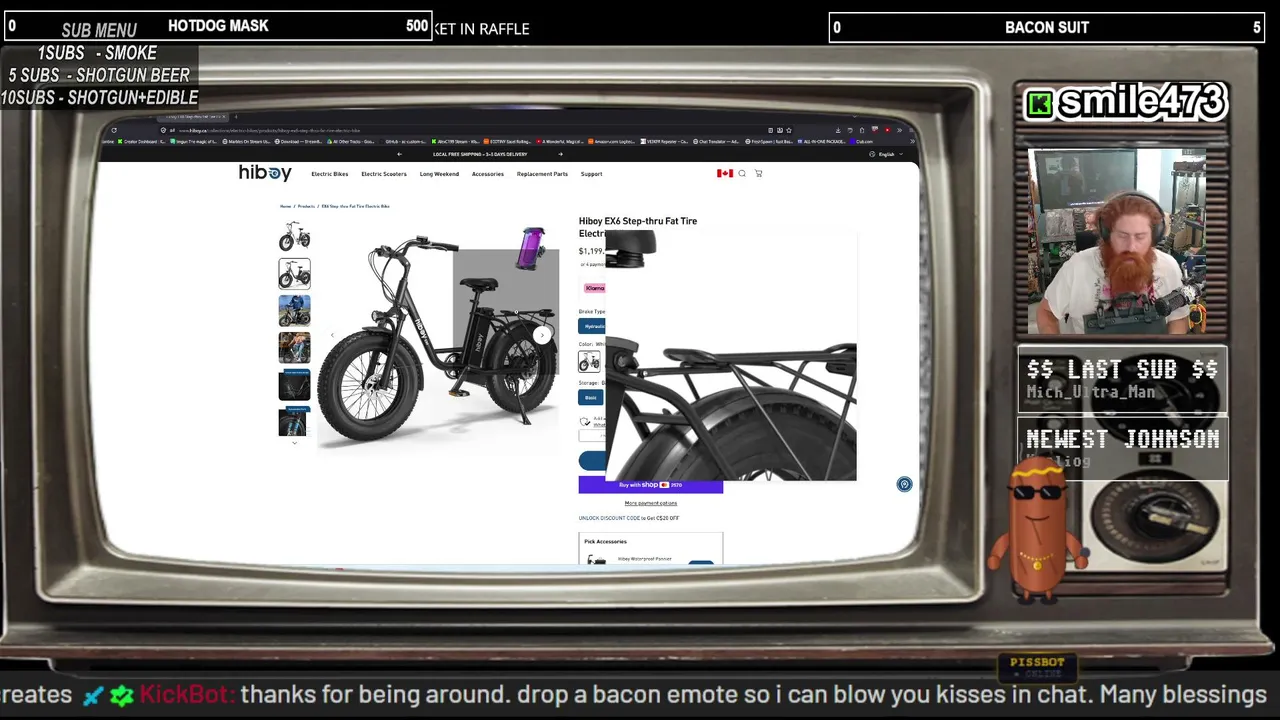Viewport: 1280px width, 720px height.
Task: Open the browser downloads icon
Action: click(x=838, y=130)
